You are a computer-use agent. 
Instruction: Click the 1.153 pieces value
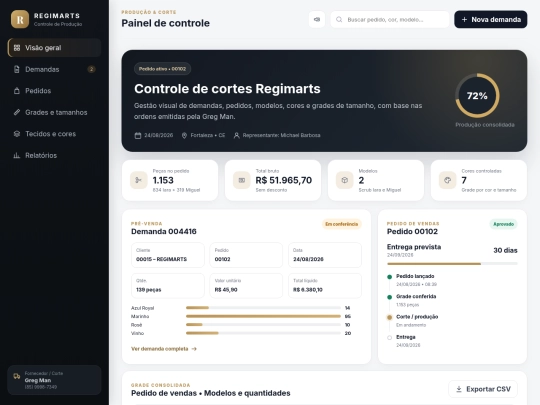(163, 180)
